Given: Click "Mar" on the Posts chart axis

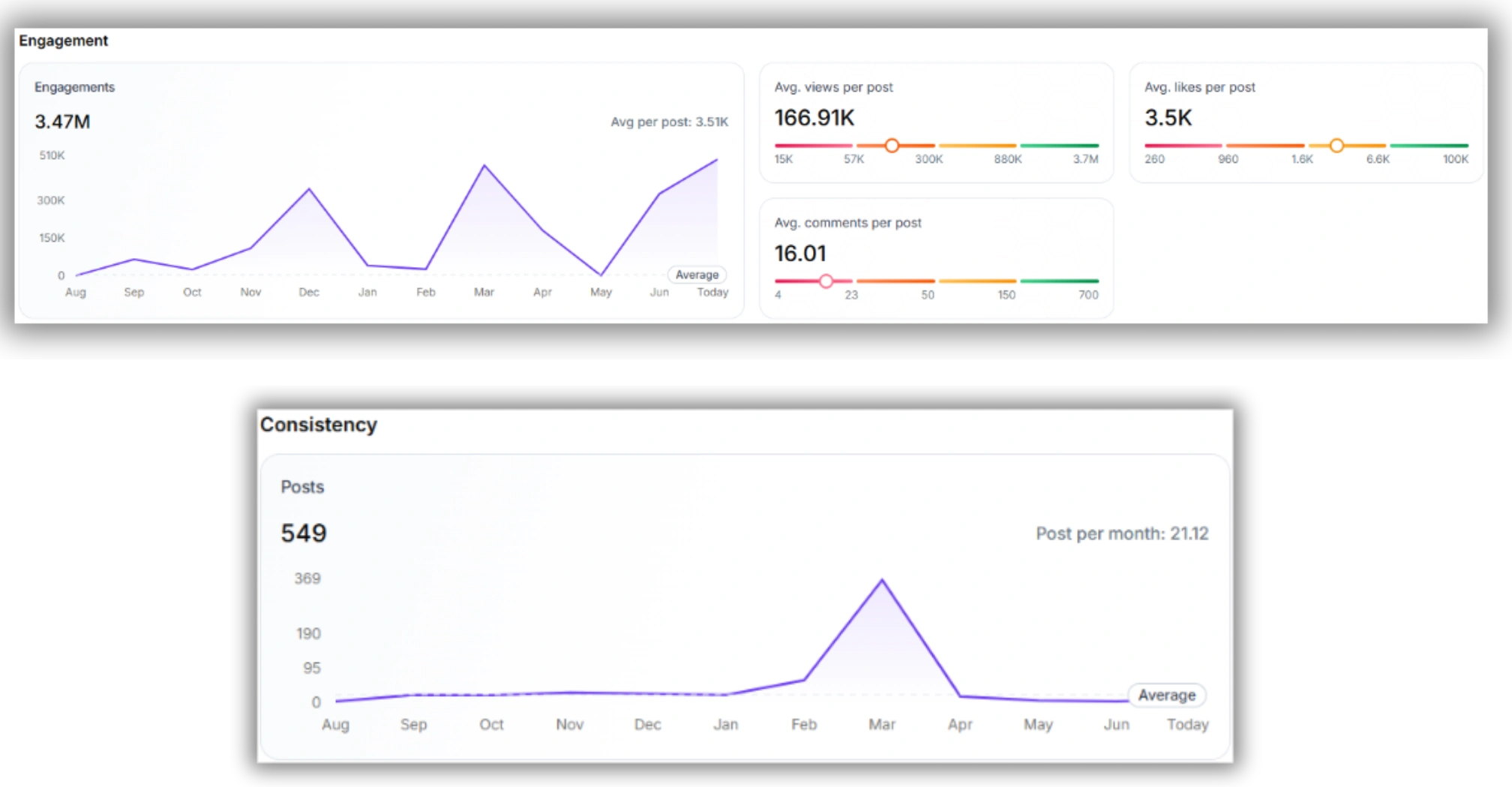Looking at the screenshot, I should [882, 725].
